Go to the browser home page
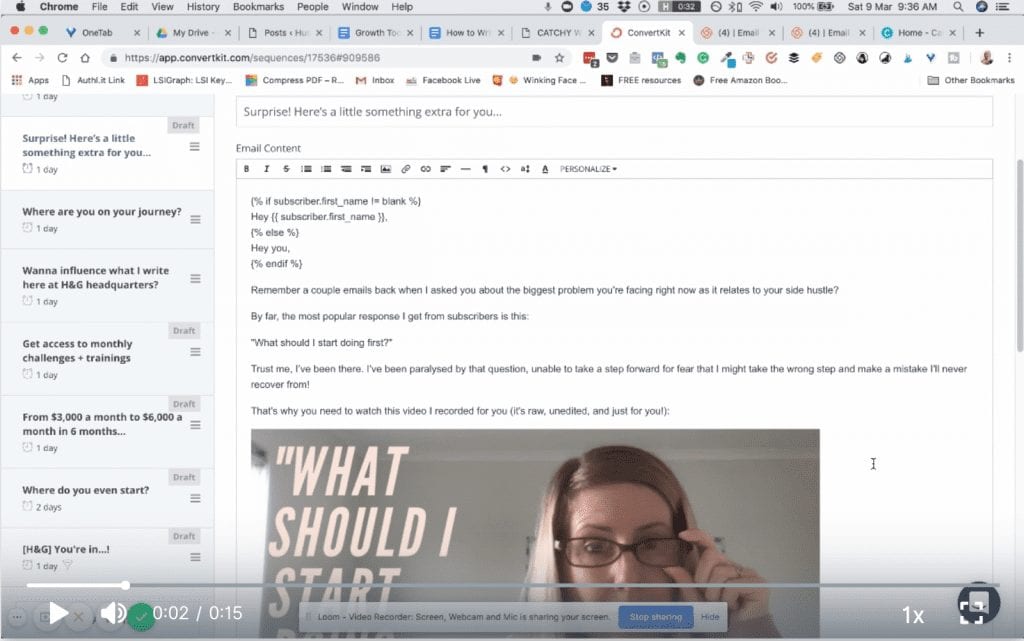 coord(85,58)
